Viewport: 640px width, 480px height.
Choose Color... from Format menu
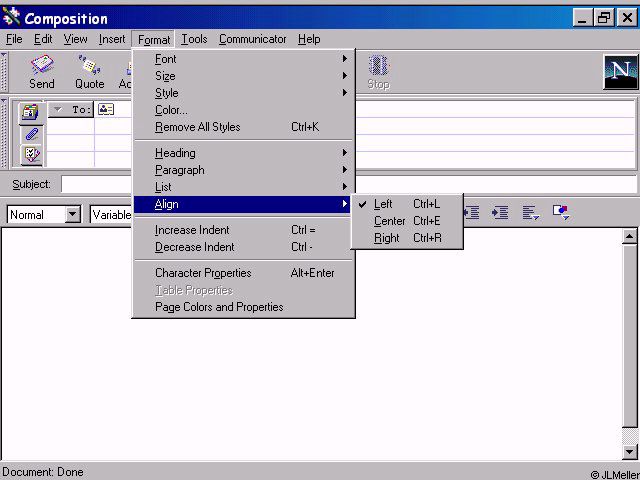(x=244, y=110)
